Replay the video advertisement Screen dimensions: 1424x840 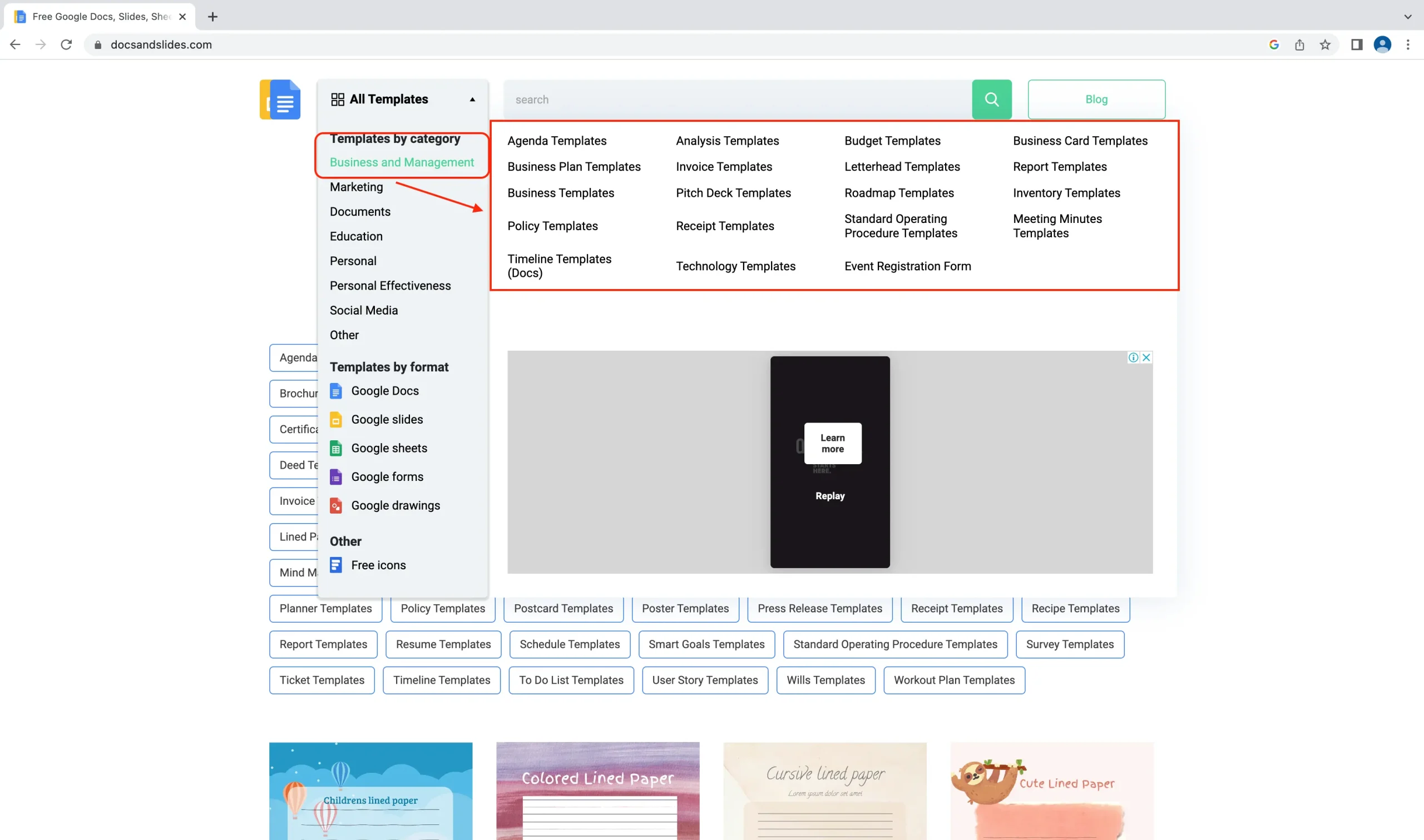coord(829,496)
